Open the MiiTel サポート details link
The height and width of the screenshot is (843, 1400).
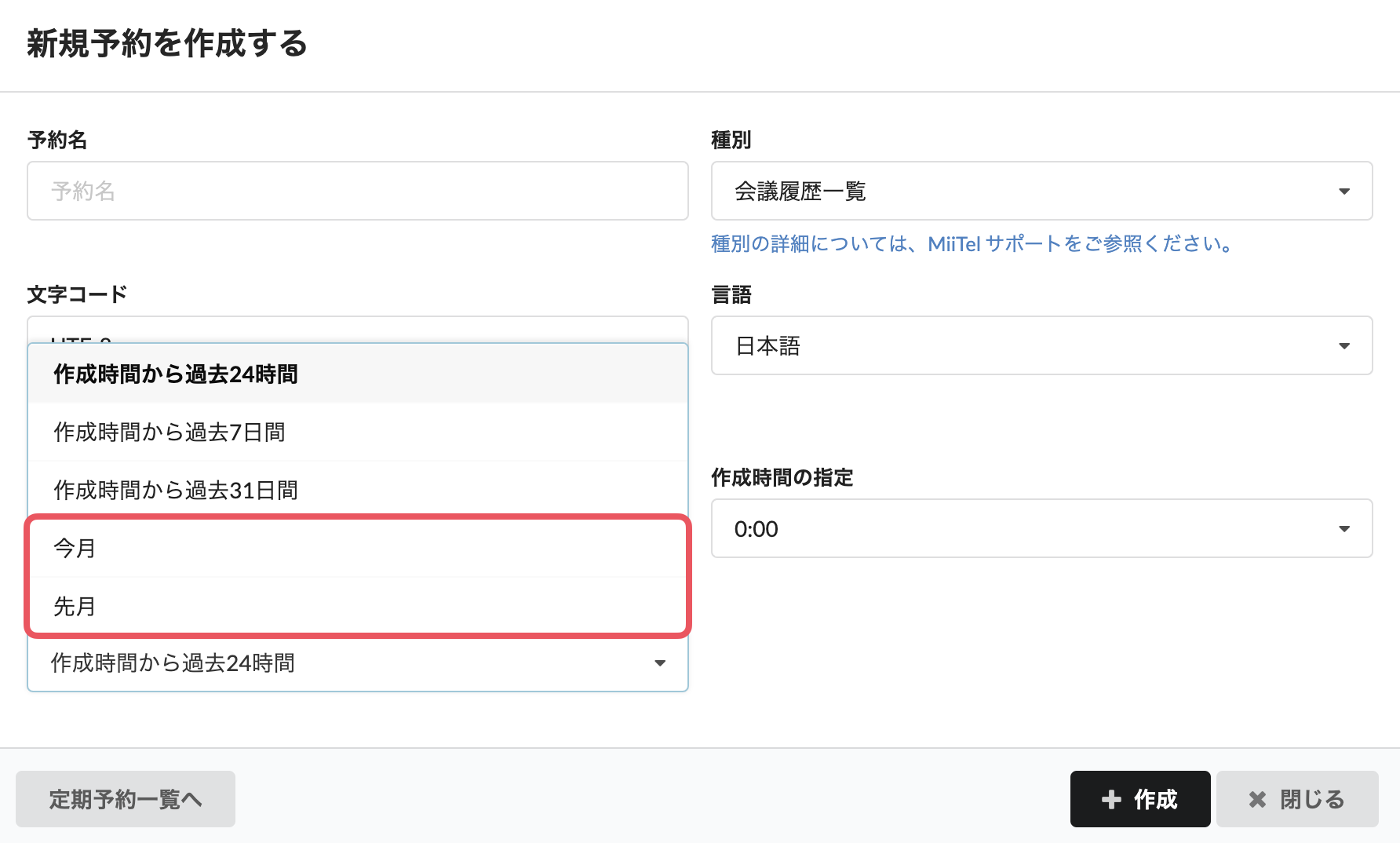pos(972,244)
